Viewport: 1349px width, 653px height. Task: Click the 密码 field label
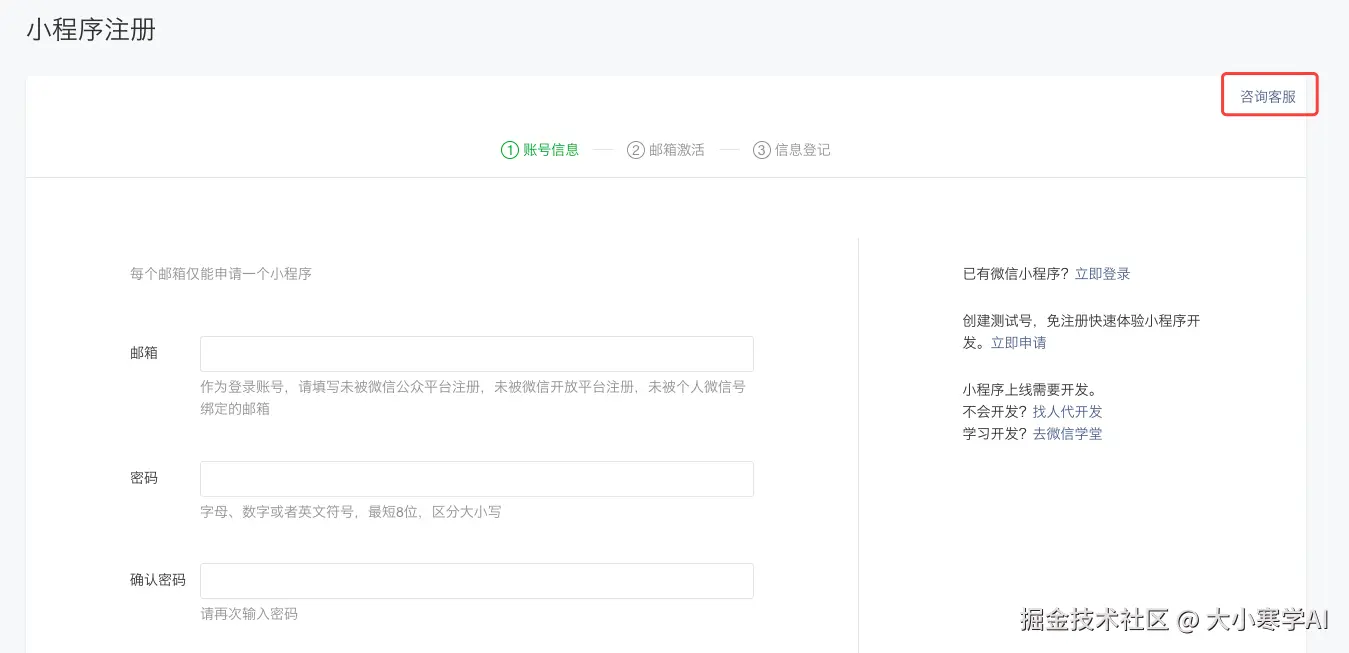(x=144, y=478)
